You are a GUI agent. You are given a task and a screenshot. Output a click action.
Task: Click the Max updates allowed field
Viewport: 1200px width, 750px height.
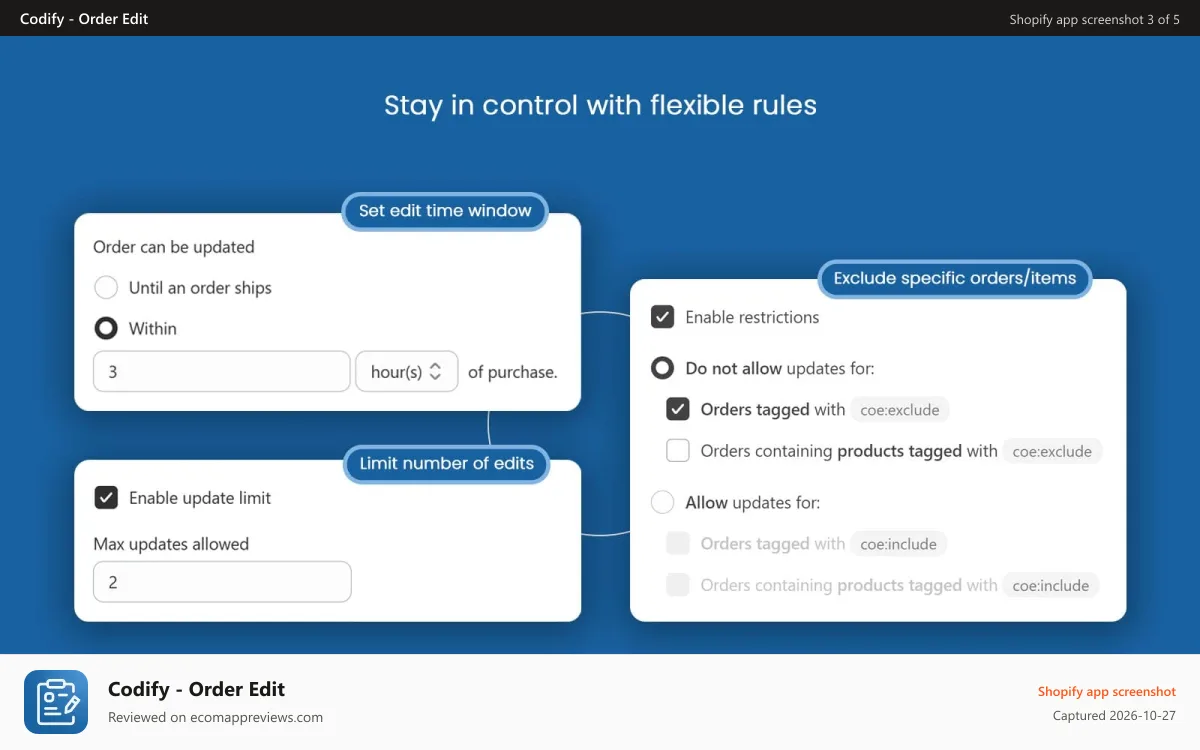pyautogui.click(x=222, y=582)
